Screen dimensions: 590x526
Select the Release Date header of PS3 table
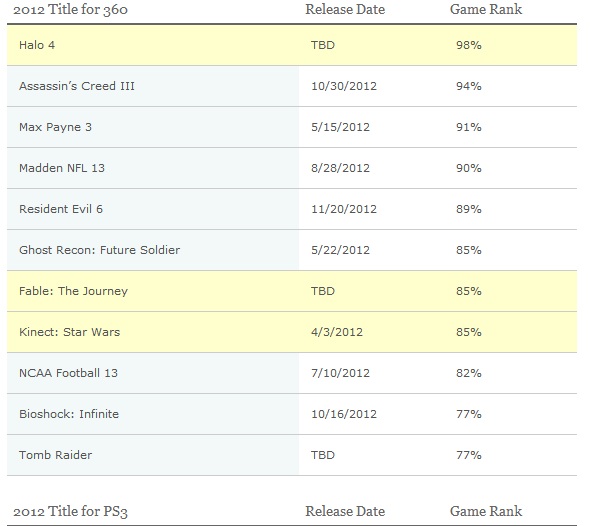point(345,511)
